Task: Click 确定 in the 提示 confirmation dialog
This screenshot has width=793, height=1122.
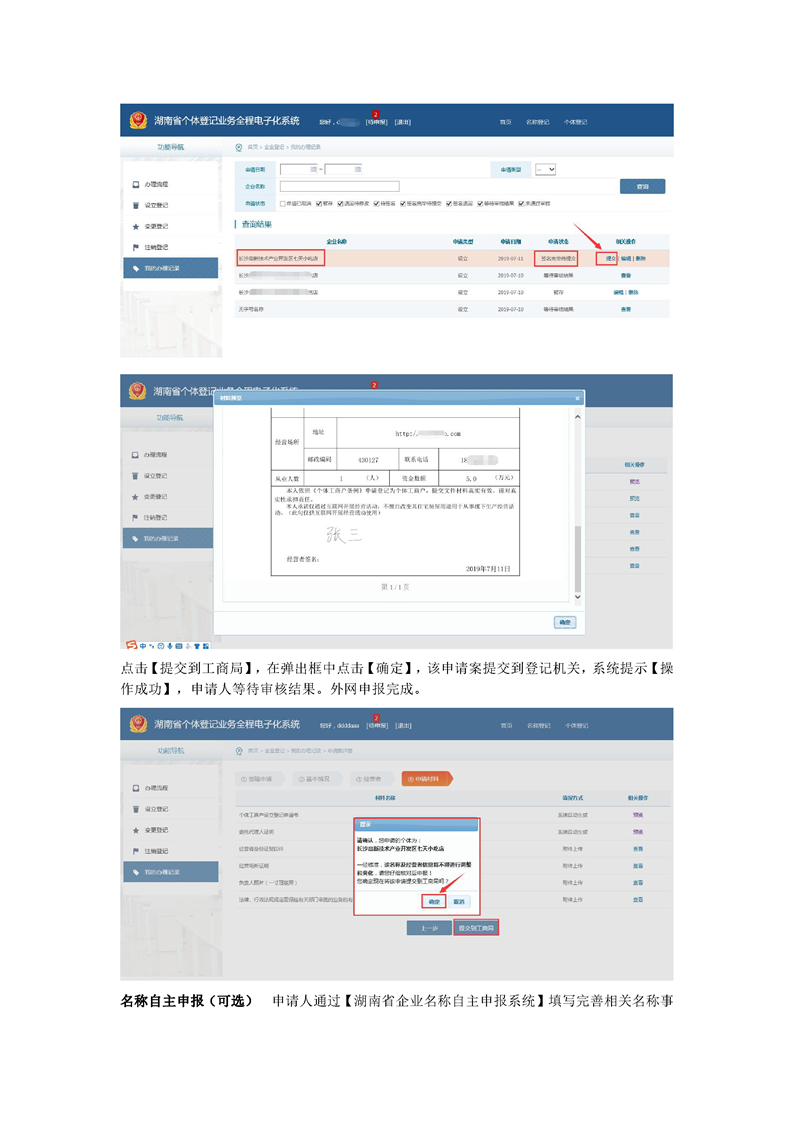Action: [x=433, y=901]
